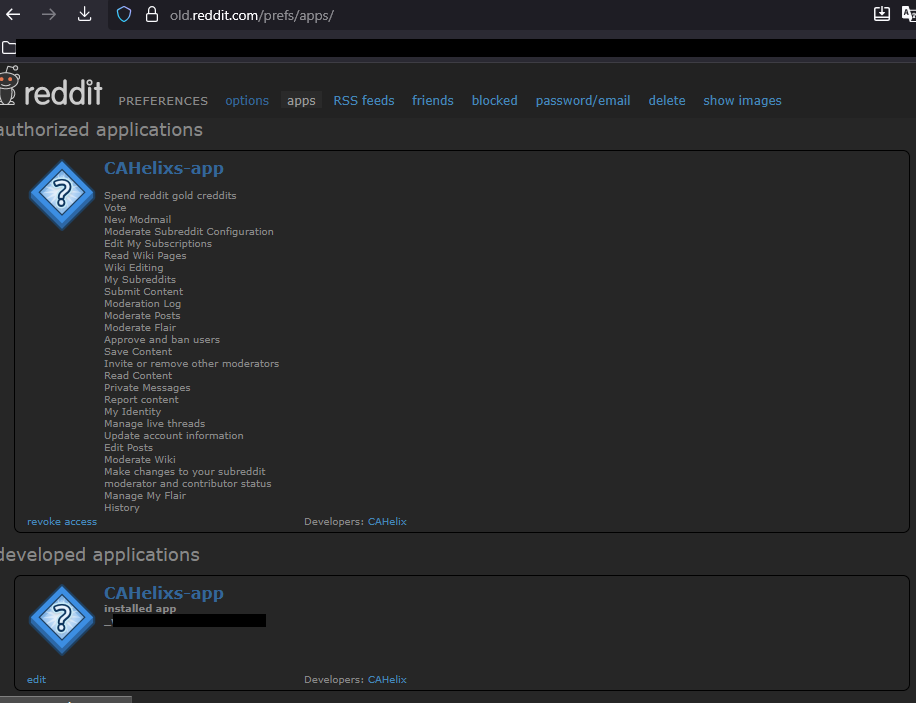Screen dimensions: 916x703
Task: Click the browser forward arrow
Action: 48,14
